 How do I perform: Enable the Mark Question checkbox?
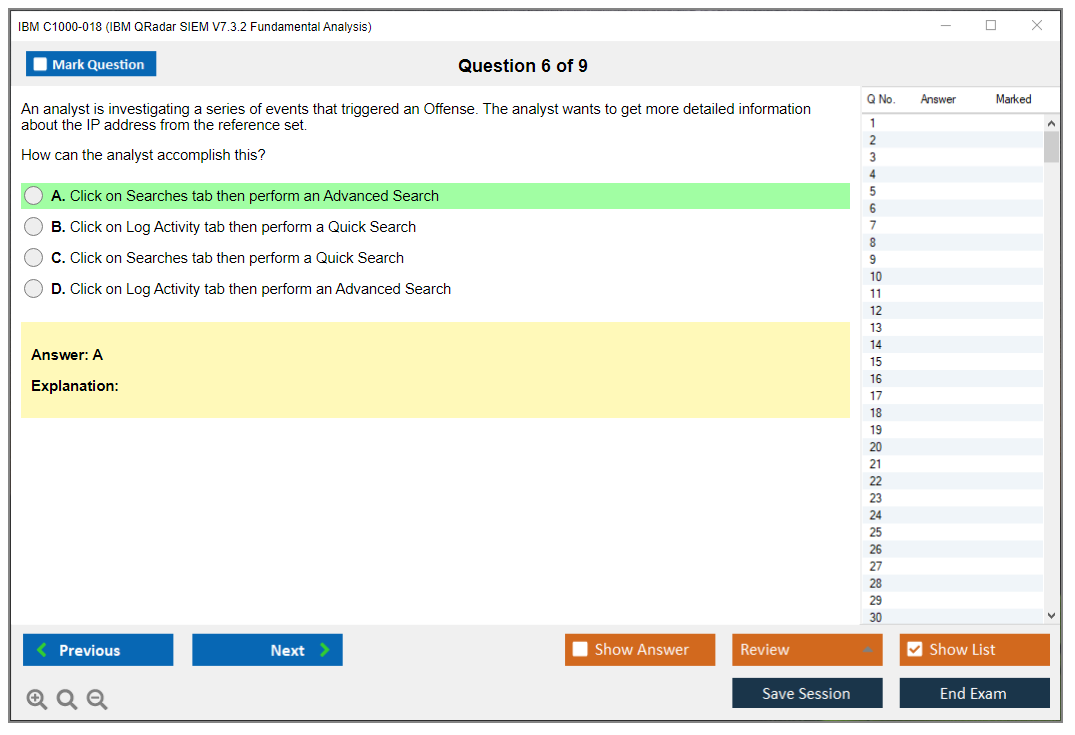coord(40,64)
